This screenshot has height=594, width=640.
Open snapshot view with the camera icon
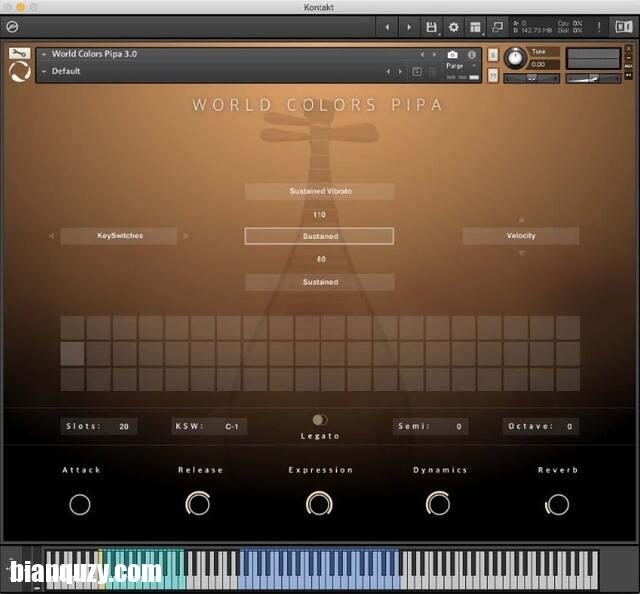[452, 54]
